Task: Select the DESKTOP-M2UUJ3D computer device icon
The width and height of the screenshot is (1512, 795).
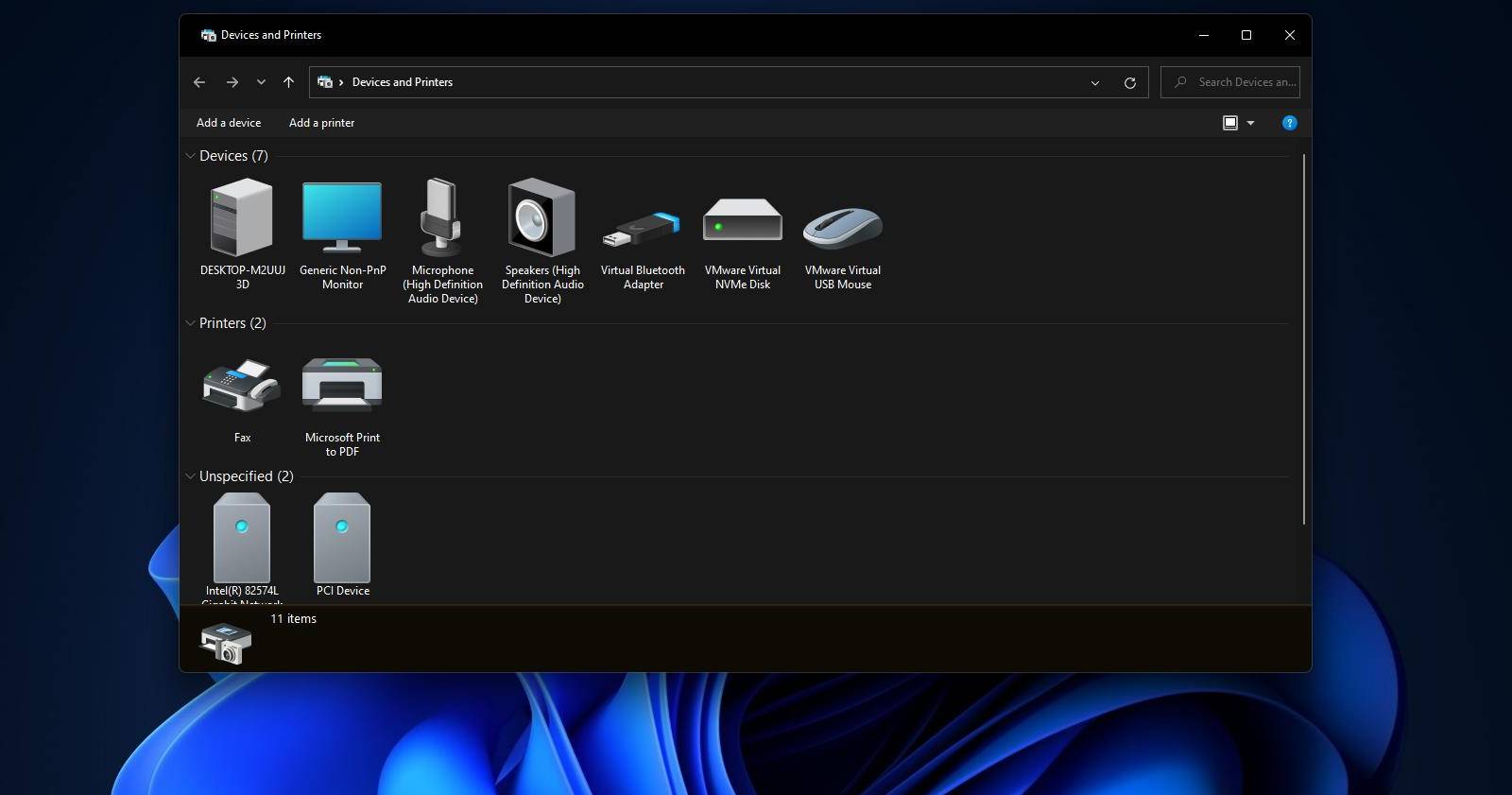Action: (x=242, y=218)
